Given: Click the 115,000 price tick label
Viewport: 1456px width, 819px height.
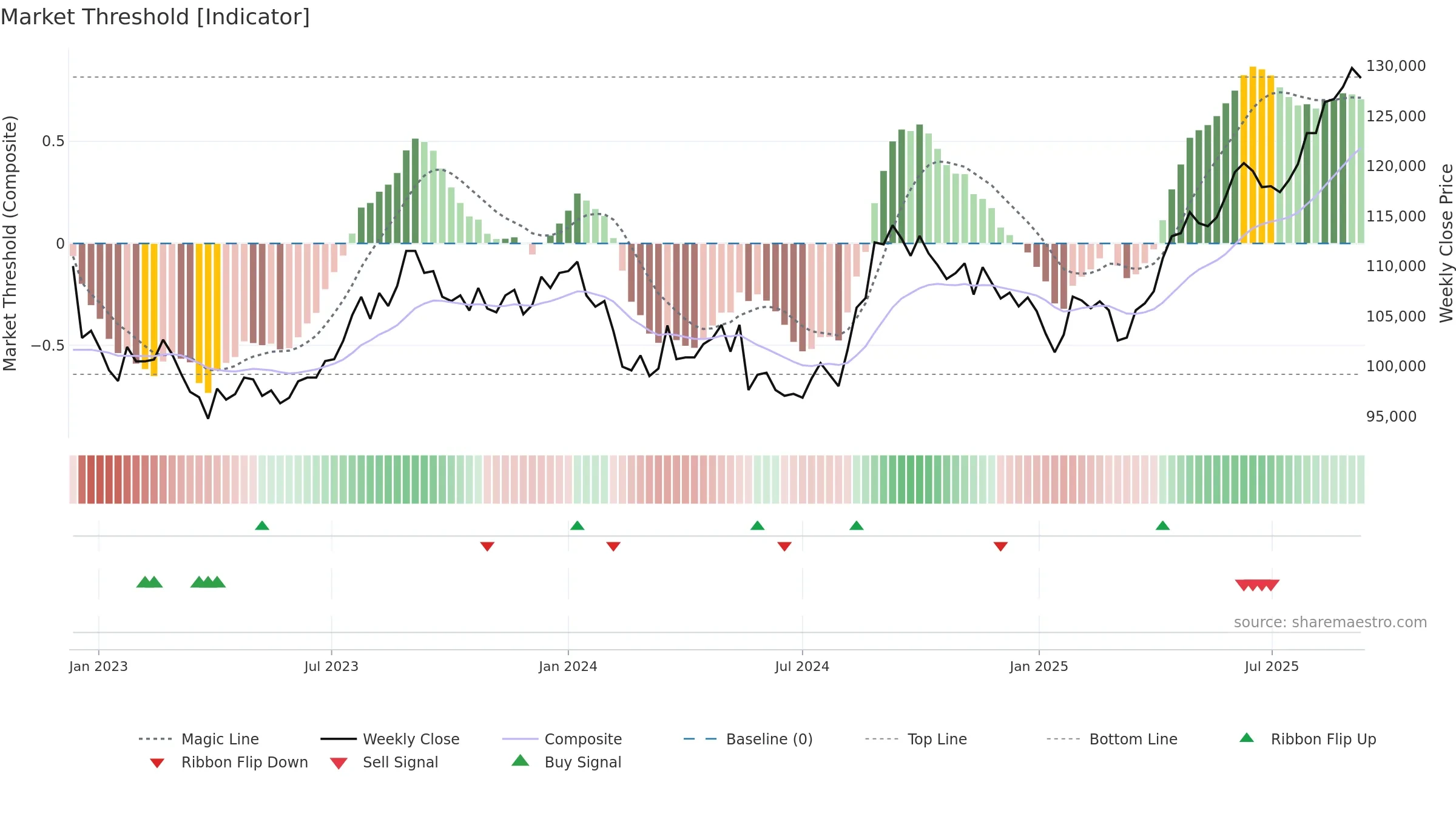Looking at the screenshot, I should click(1396, 217).
